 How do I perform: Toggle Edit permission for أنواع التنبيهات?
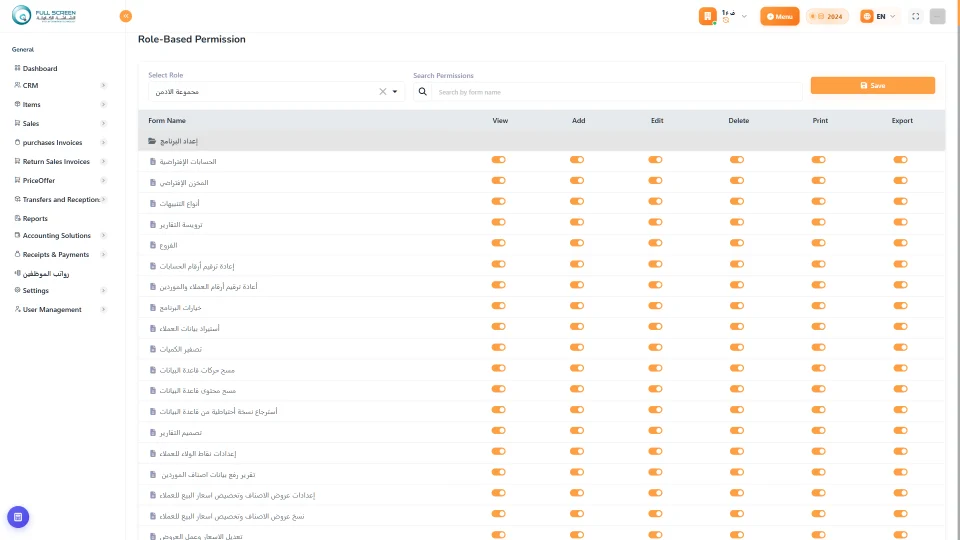tap(655, 201)
